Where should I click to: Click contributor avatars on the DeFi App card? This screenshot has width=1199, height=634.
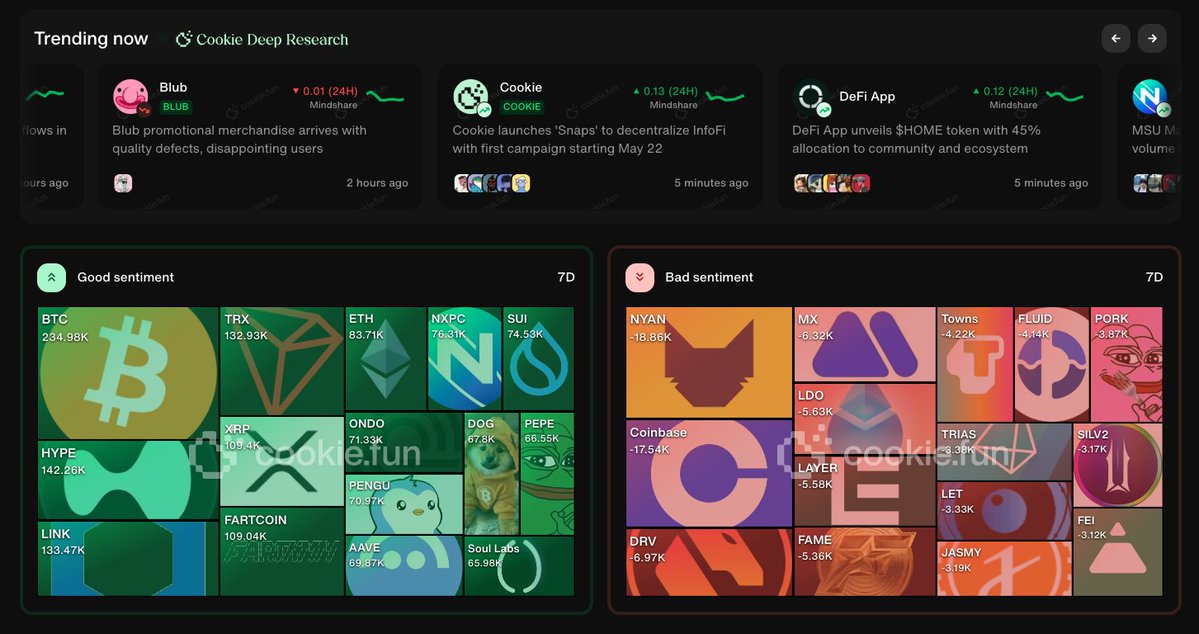[x=832, y=183]
